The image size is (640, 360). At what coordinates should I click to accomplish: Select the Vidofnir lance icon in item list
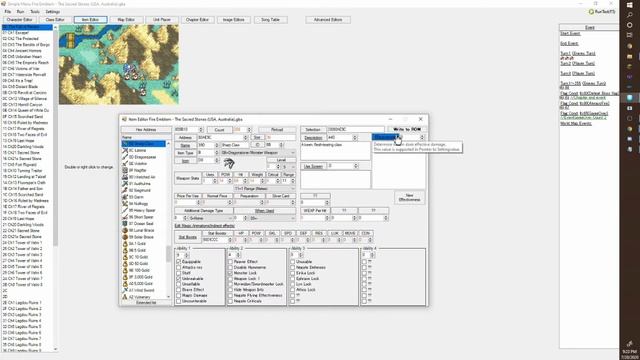125,164
